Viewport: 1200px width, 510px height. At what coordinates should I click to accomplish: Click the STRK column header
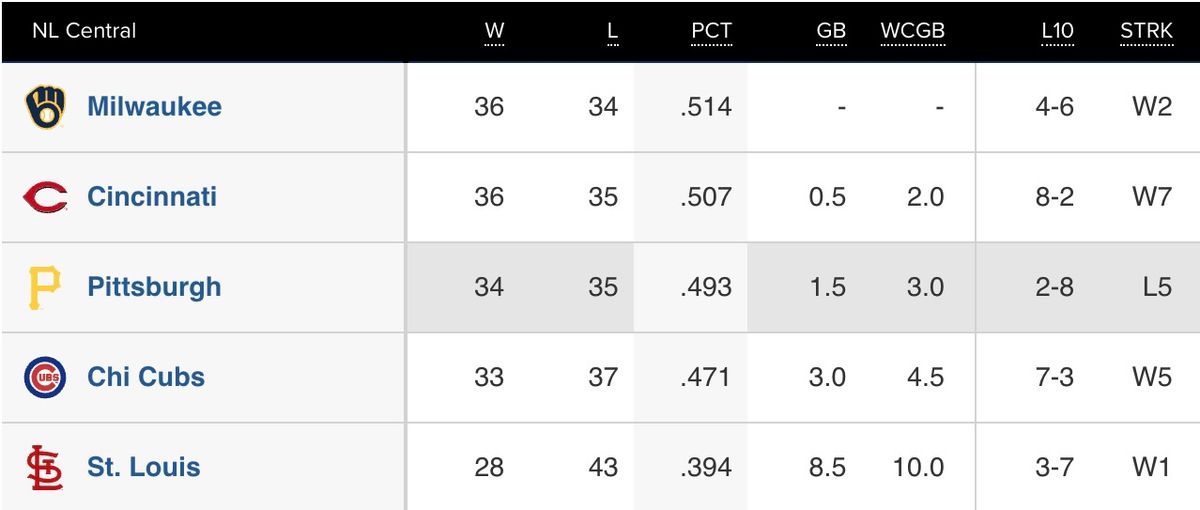1146,31
